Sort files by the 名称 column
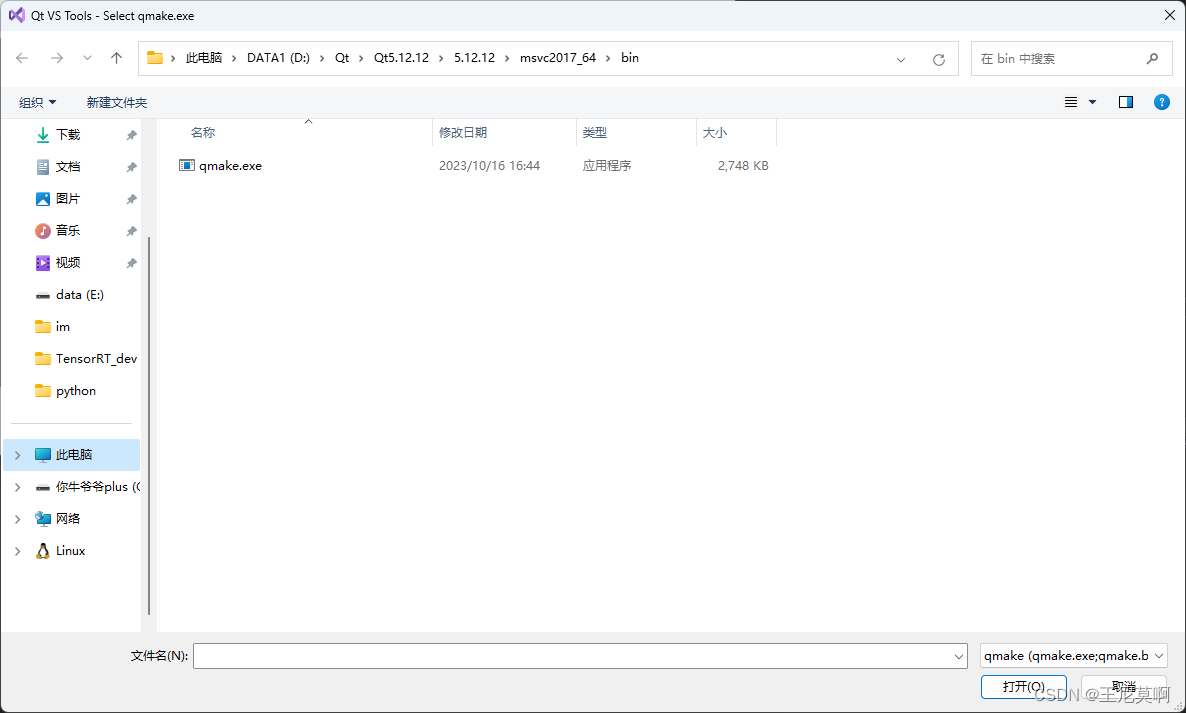The height and width of the screenshot is (713, 1186). tap(203, 132)
